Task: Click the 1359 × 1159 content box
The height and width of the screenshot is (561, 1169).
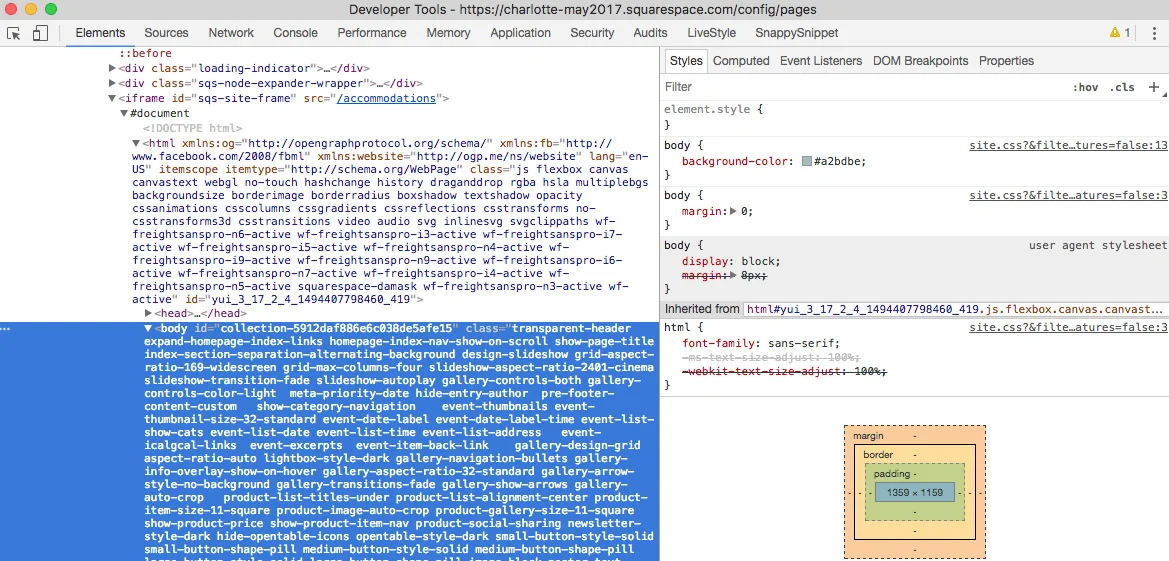Action: coord(915,492)
